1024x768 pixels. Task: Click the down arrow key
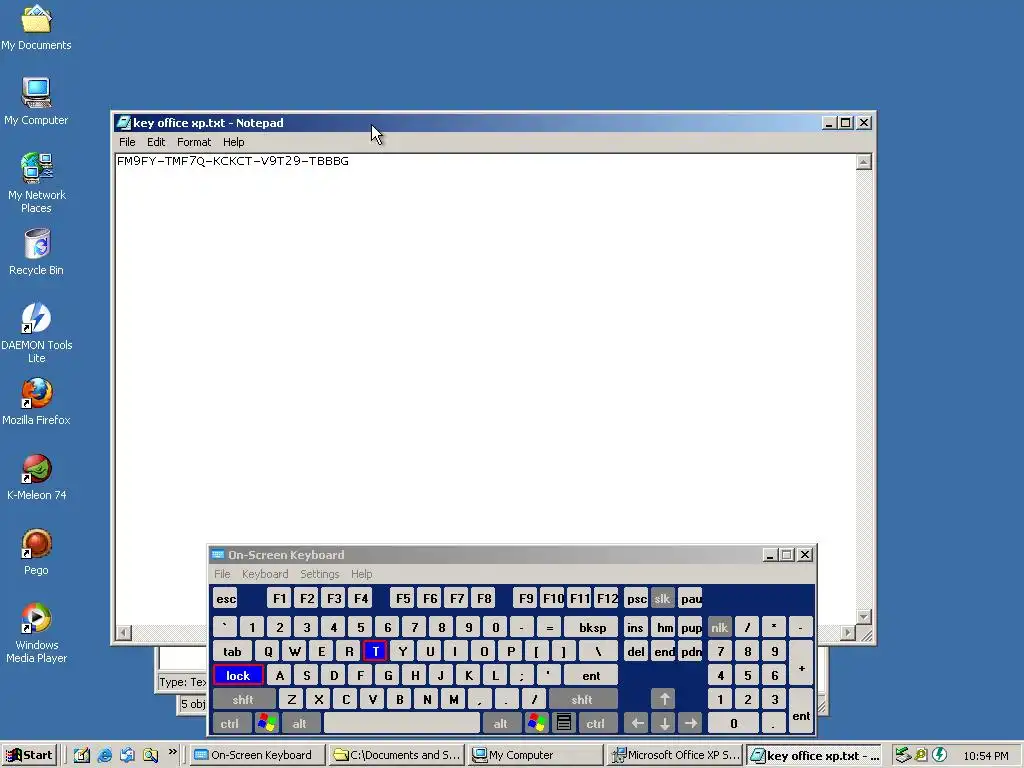point(664,723)
